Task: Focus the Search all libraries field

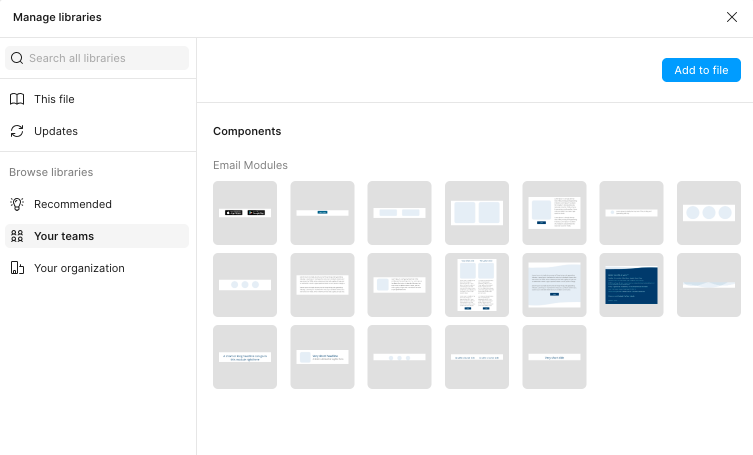Action: [97, 58]
